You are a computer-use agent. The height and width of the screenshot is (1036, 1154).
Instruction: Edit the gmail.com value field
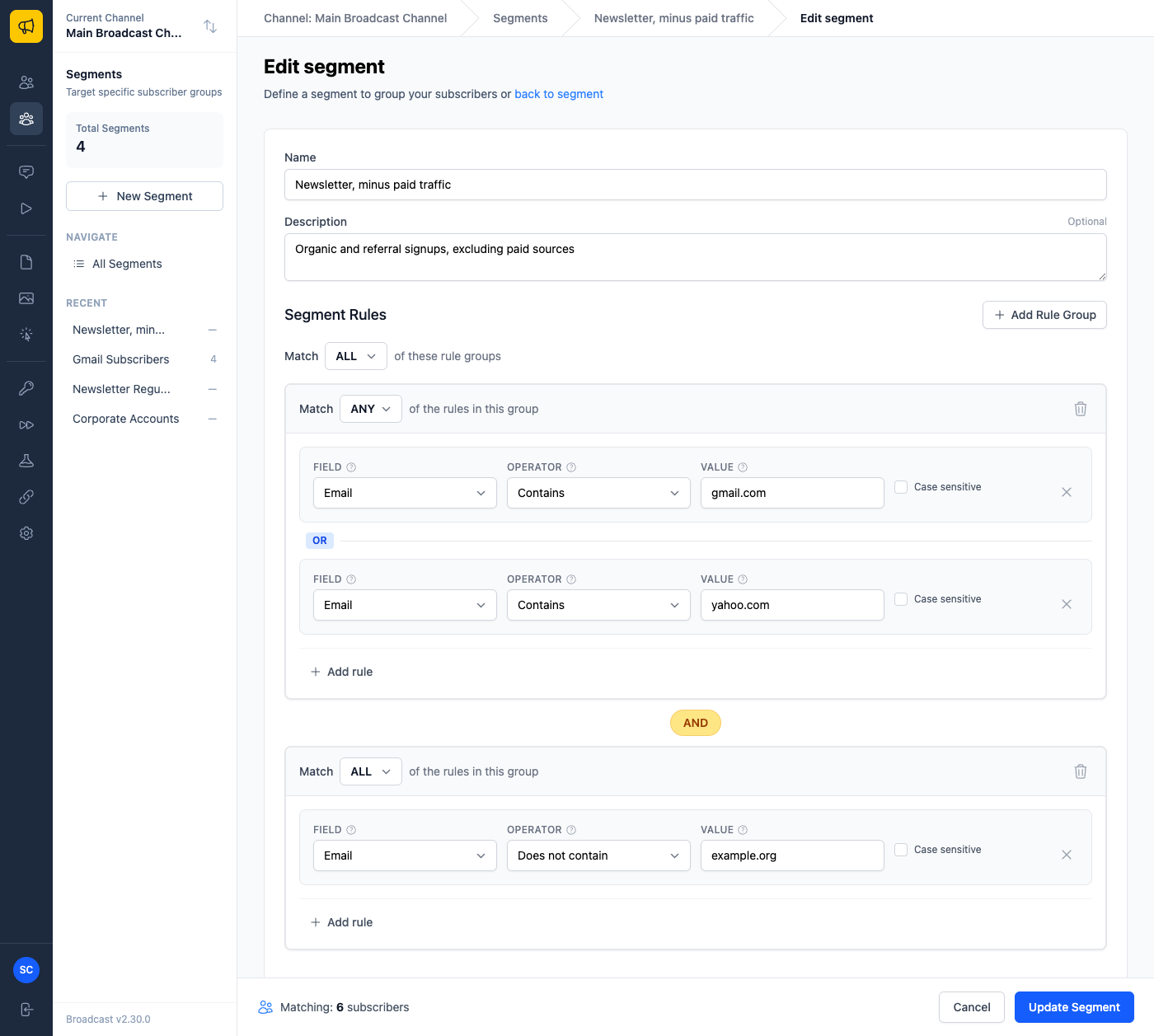(x=792, y=493)
